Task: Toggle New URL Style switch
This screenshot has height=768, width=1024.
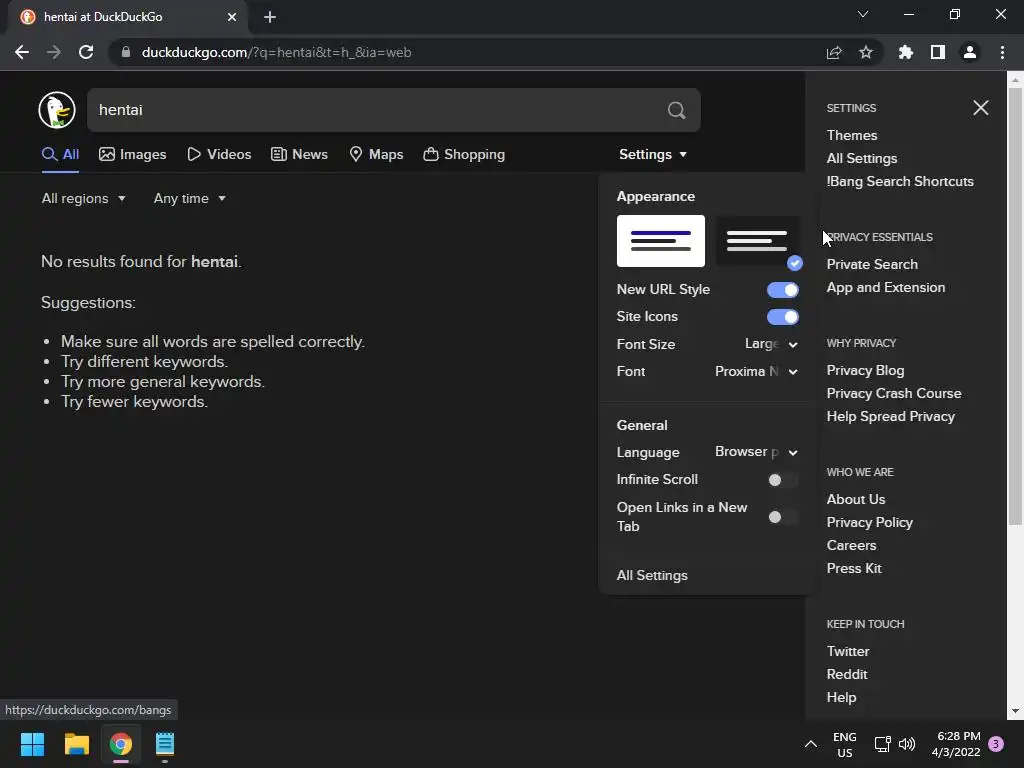Action: (782, 290)
